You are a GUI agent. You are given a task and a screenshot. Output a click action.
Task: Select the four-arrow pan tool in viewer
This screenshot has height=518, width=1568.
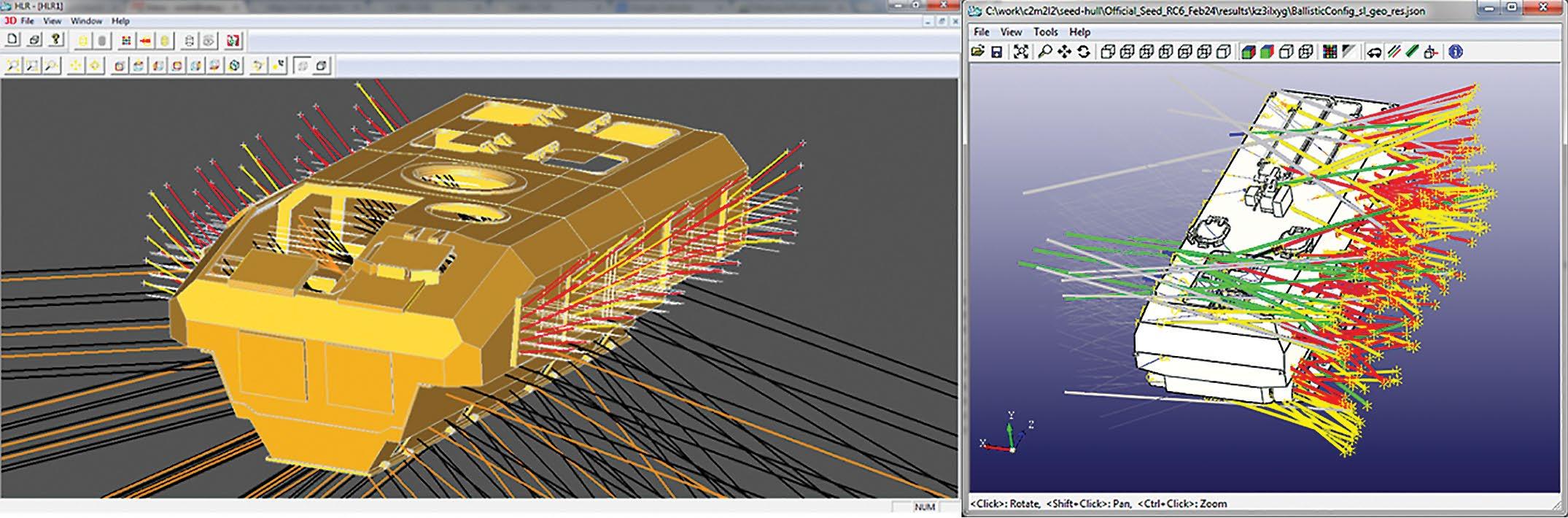pyautogui.click(x=1064, y=52)
